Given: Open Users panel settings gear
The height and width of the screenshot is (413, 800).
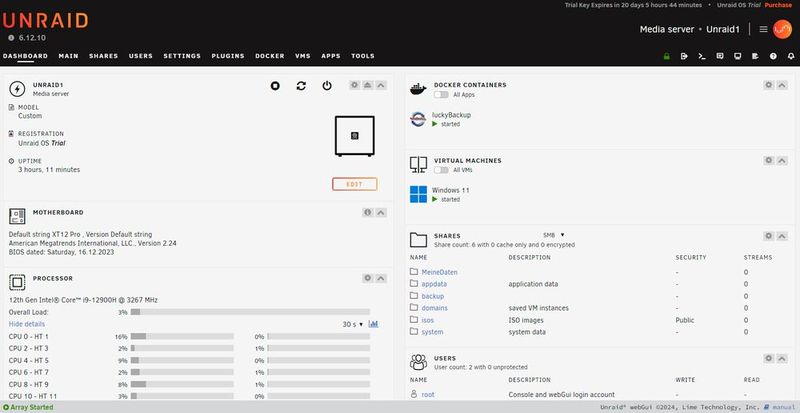Looking at the screenshot, I should pos(769,358).
